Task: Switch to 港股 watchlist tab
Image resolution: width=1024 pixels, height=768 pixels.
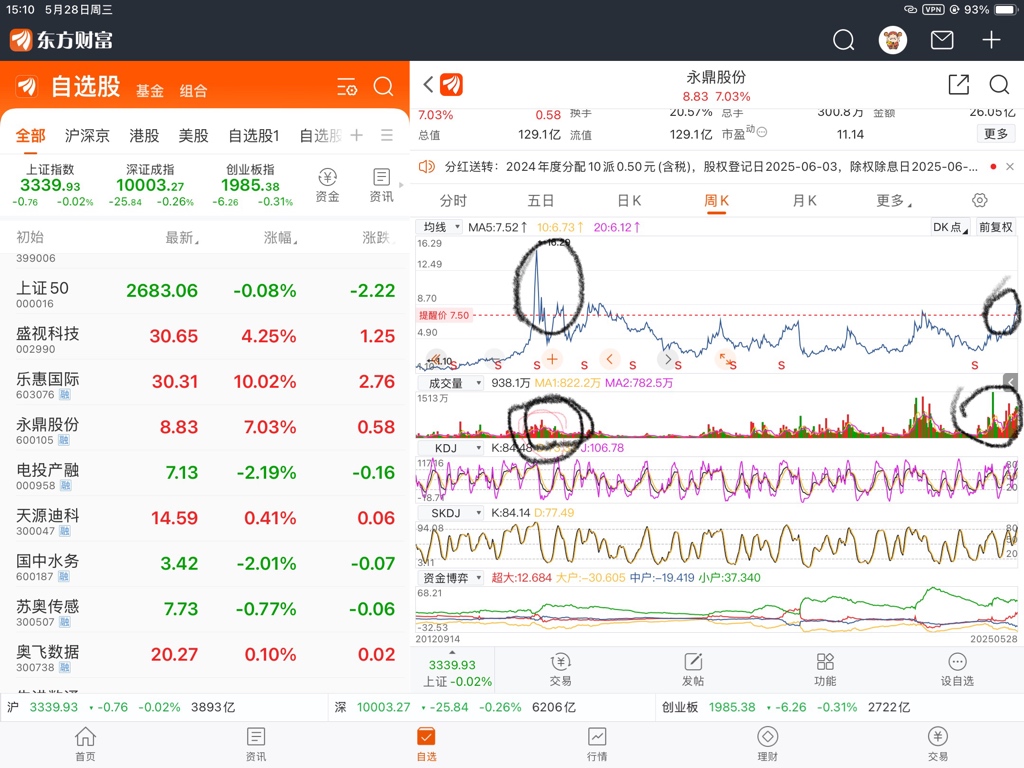Action: pyautogui.click(x=144, y=135)
